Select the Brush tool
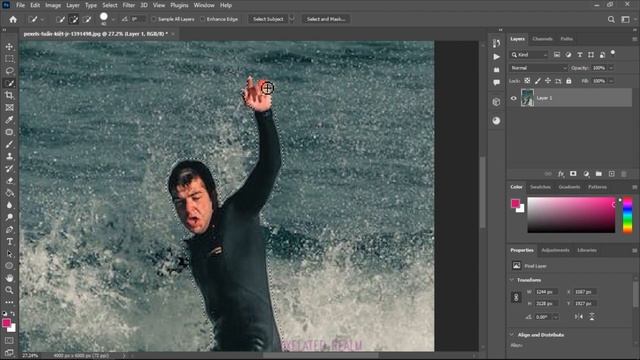Screen dimensions: 640x360 click(x=9, y=144)
